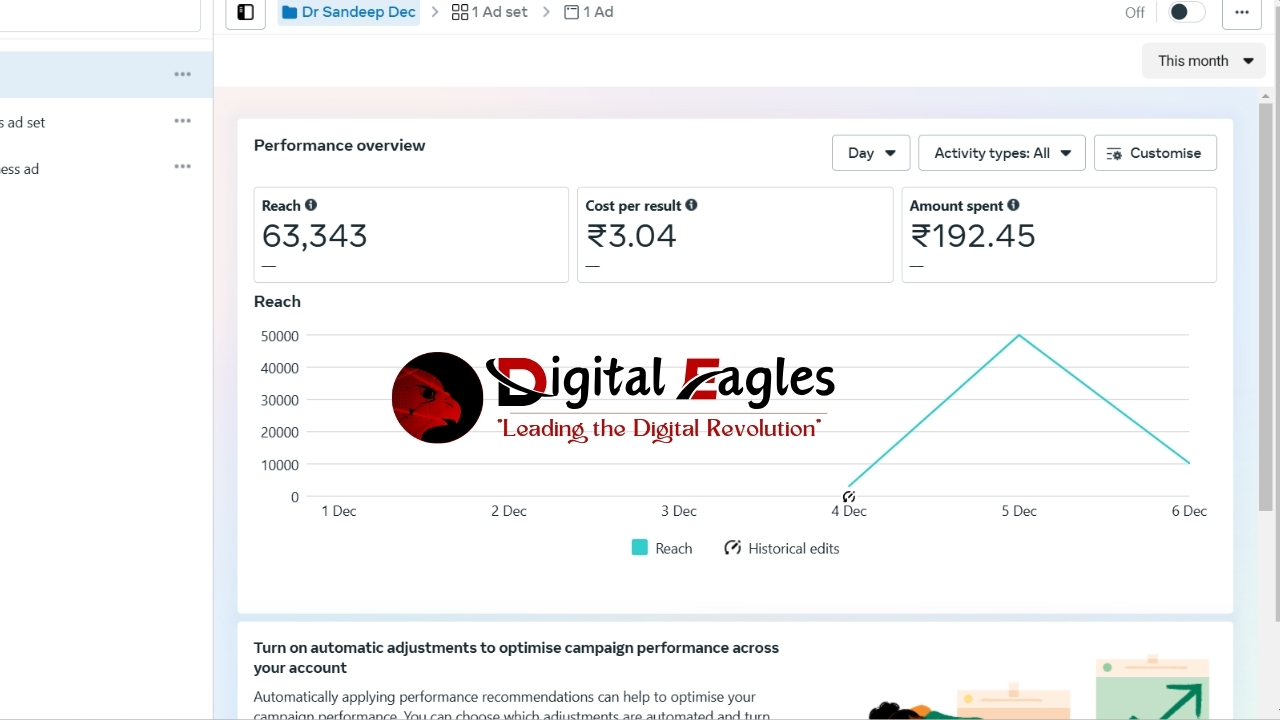1280x720 pixels.
Task: Click the 63,343 reach value
Action: pos(315,236)
